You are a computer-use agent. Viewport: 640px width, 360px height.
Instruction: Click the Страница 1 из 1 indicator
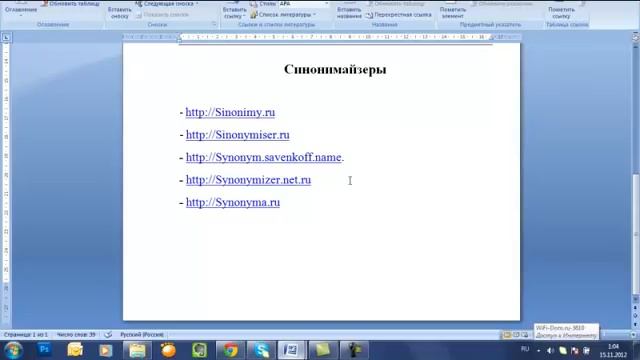(26, 335)
